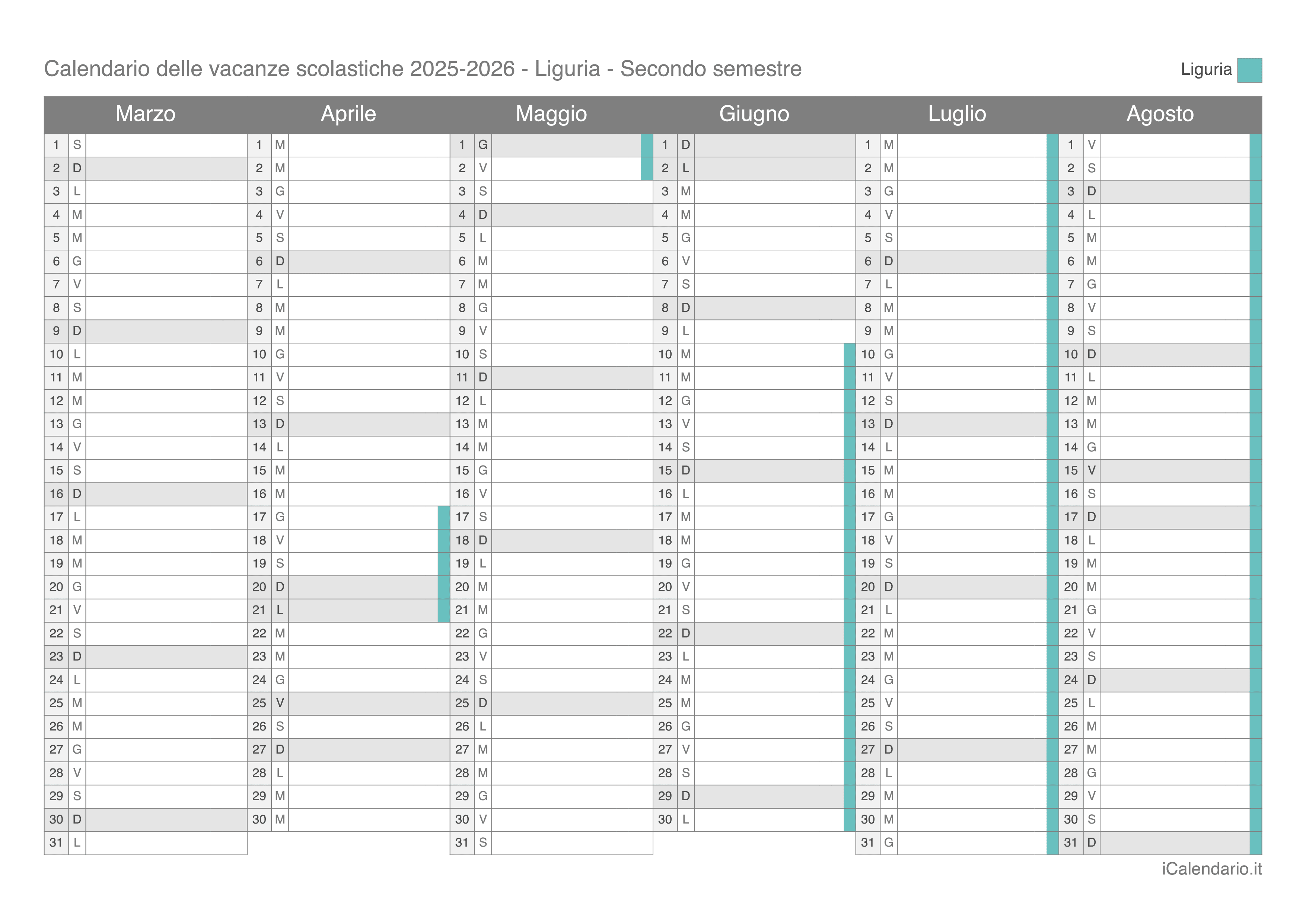Click the Giugno 8 D row
The width and height of the screenshot is (1306, 924).
(x=755, y=308)
